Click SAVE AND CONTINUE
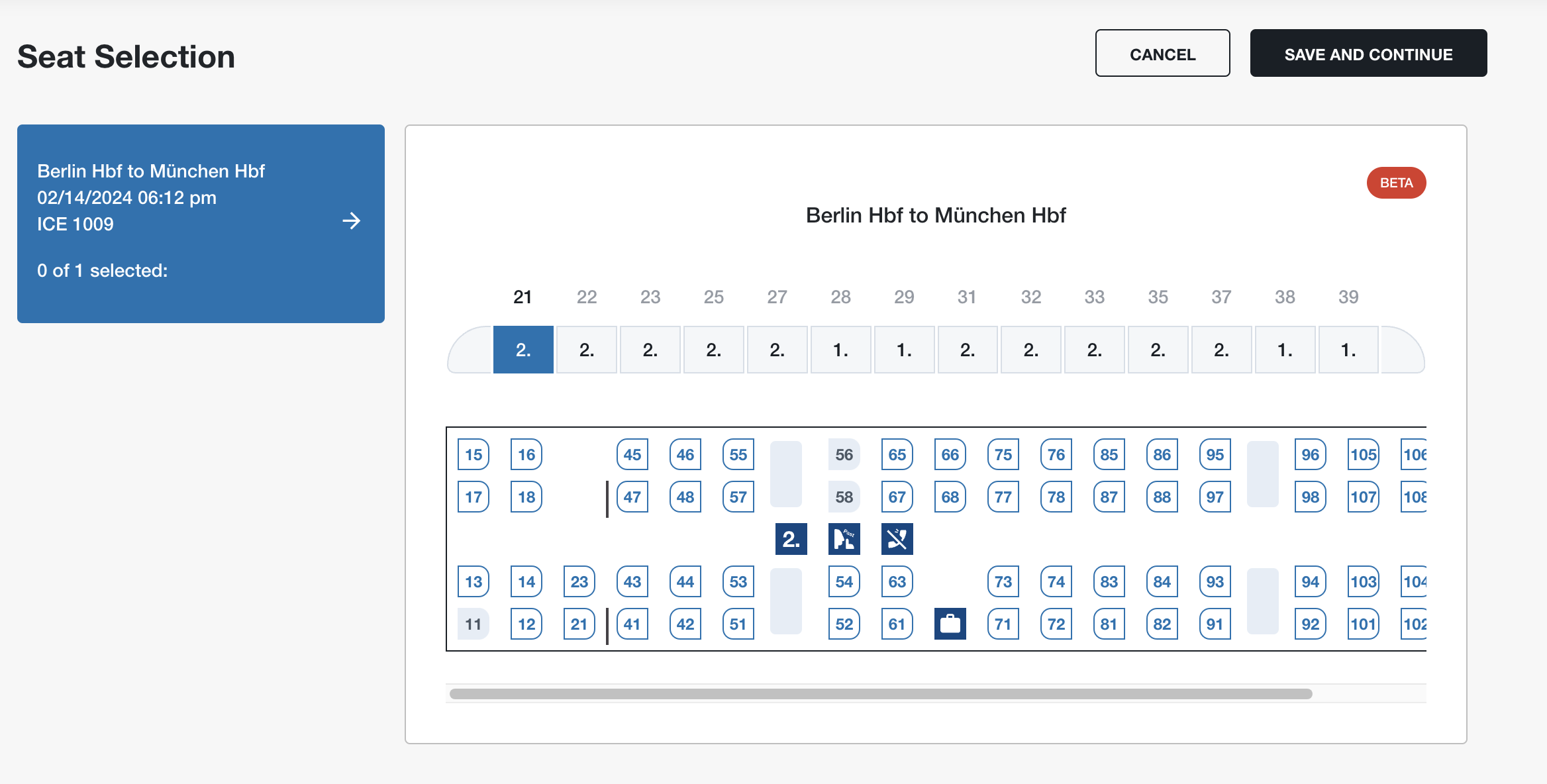Screen dimensions: 1547x784 click(x=1368, y=54)
